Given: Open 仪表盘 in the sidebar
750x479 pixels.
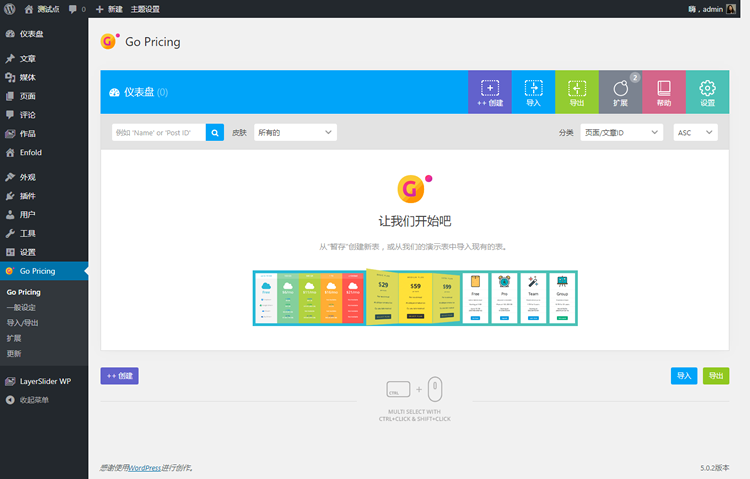Looking at the screenshot, I should point(44,34).
